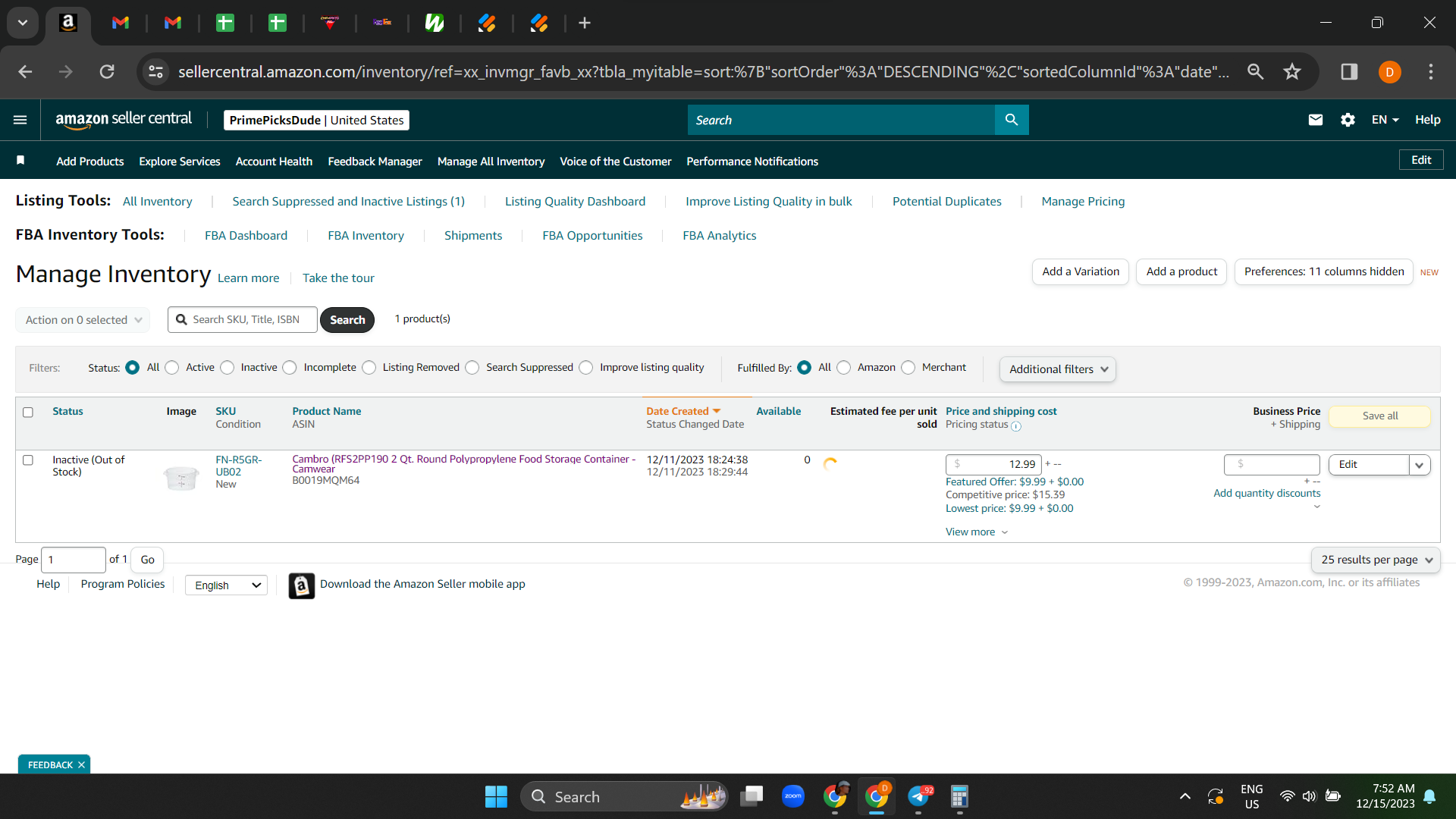Expand the Additional filters dropdown
Viewport: 1456px width, 819px height.
tap(1058, 369)
